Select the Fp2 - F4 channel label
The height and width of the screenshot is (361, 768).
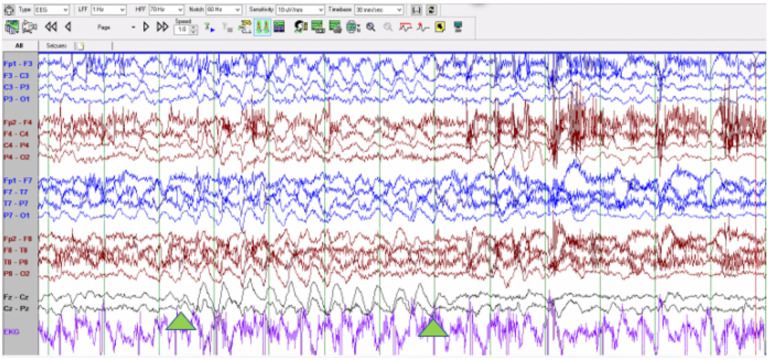(18, 122)
